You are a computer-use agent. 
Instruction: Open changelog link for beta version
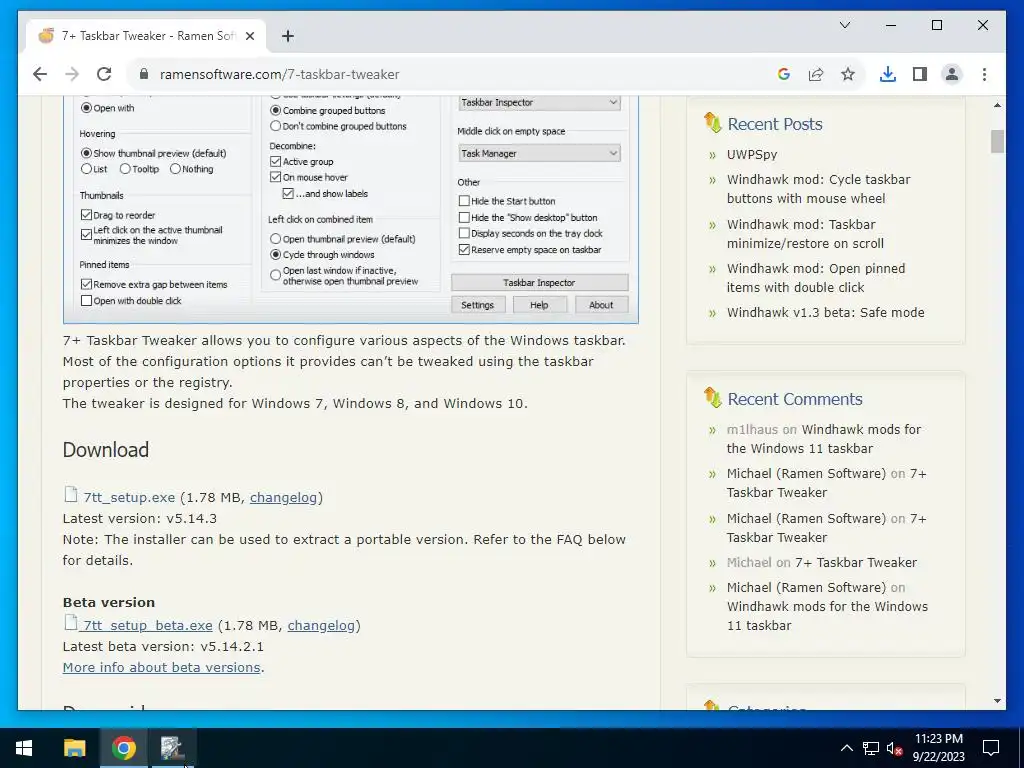[321, 626]
